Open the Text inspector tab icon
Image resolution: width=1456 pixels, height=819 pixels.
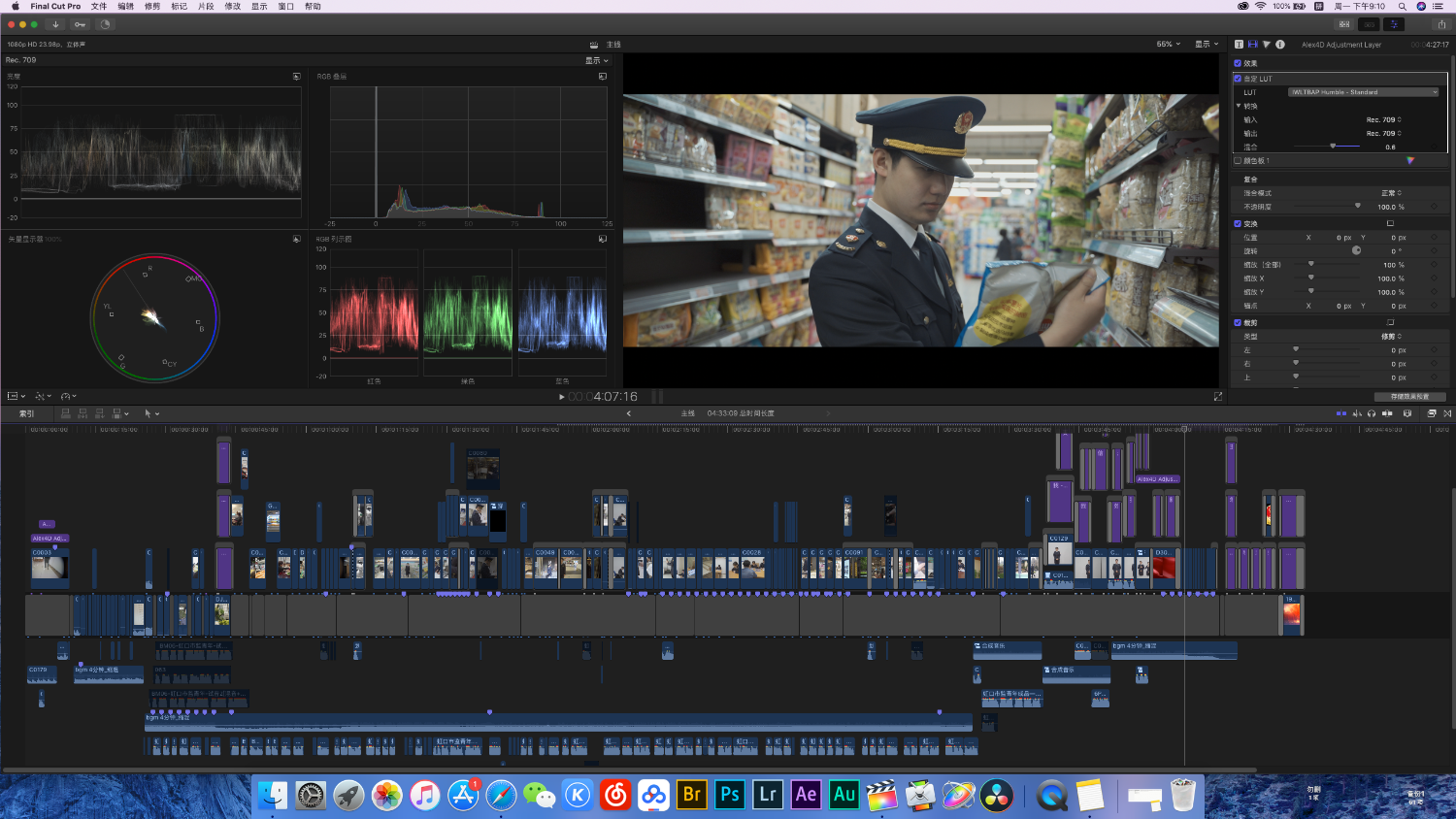1239,45
